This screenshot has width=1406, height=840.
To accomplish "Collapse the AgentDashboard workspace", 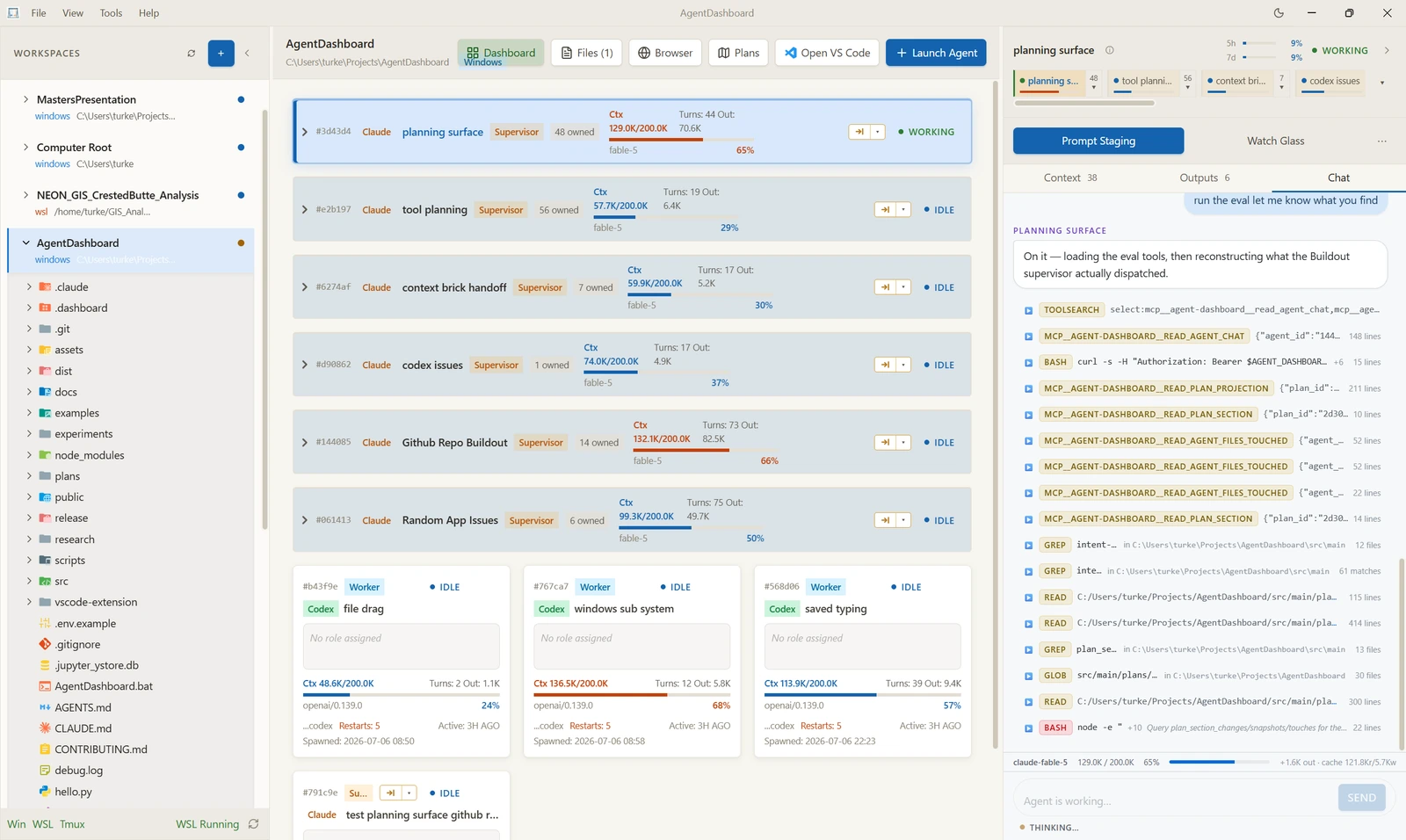I will (25, 243).
